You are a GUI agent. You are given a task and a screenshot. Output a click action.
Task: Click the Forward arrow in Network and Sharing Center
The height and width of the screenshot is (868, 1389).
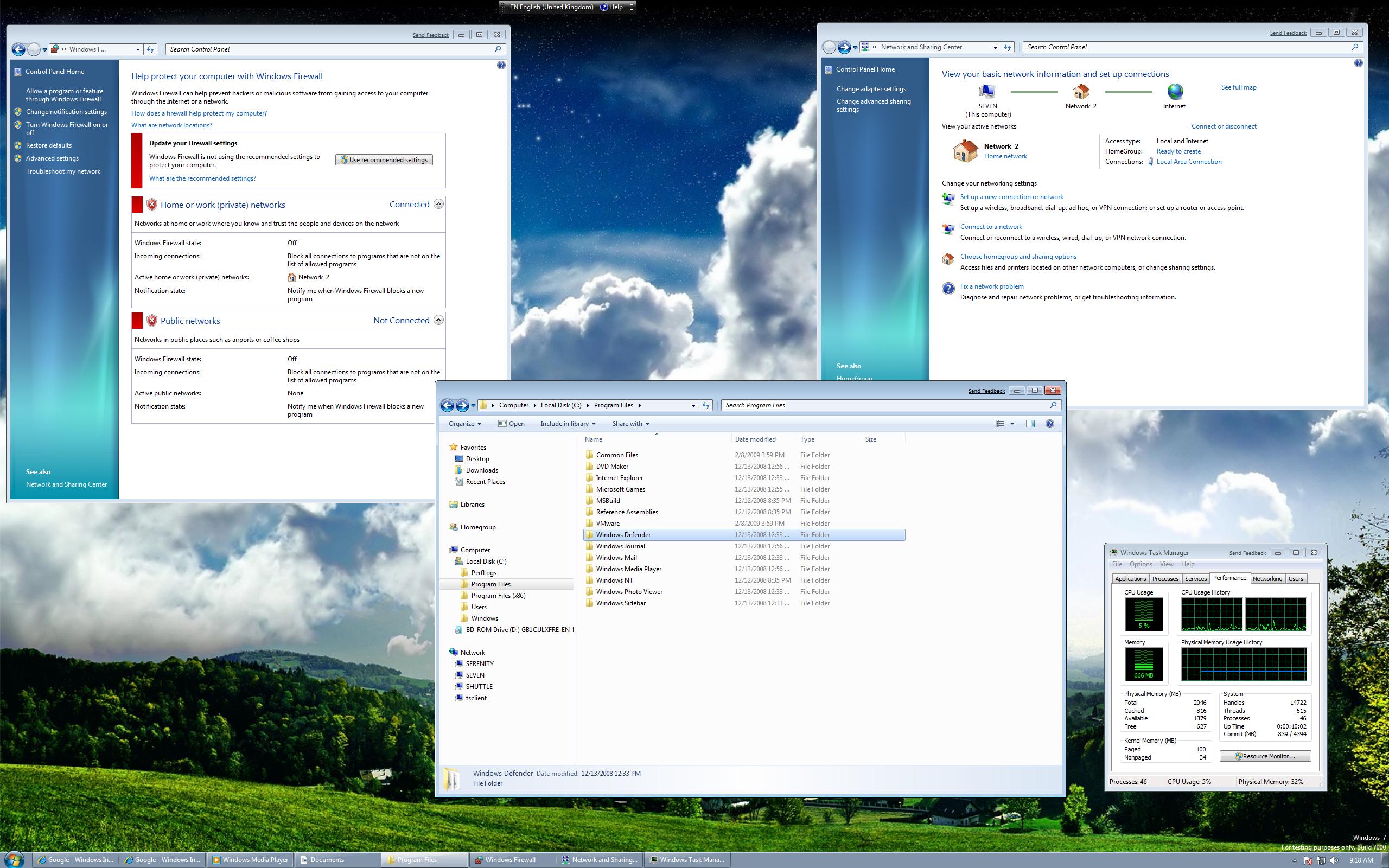click(844, 47)
